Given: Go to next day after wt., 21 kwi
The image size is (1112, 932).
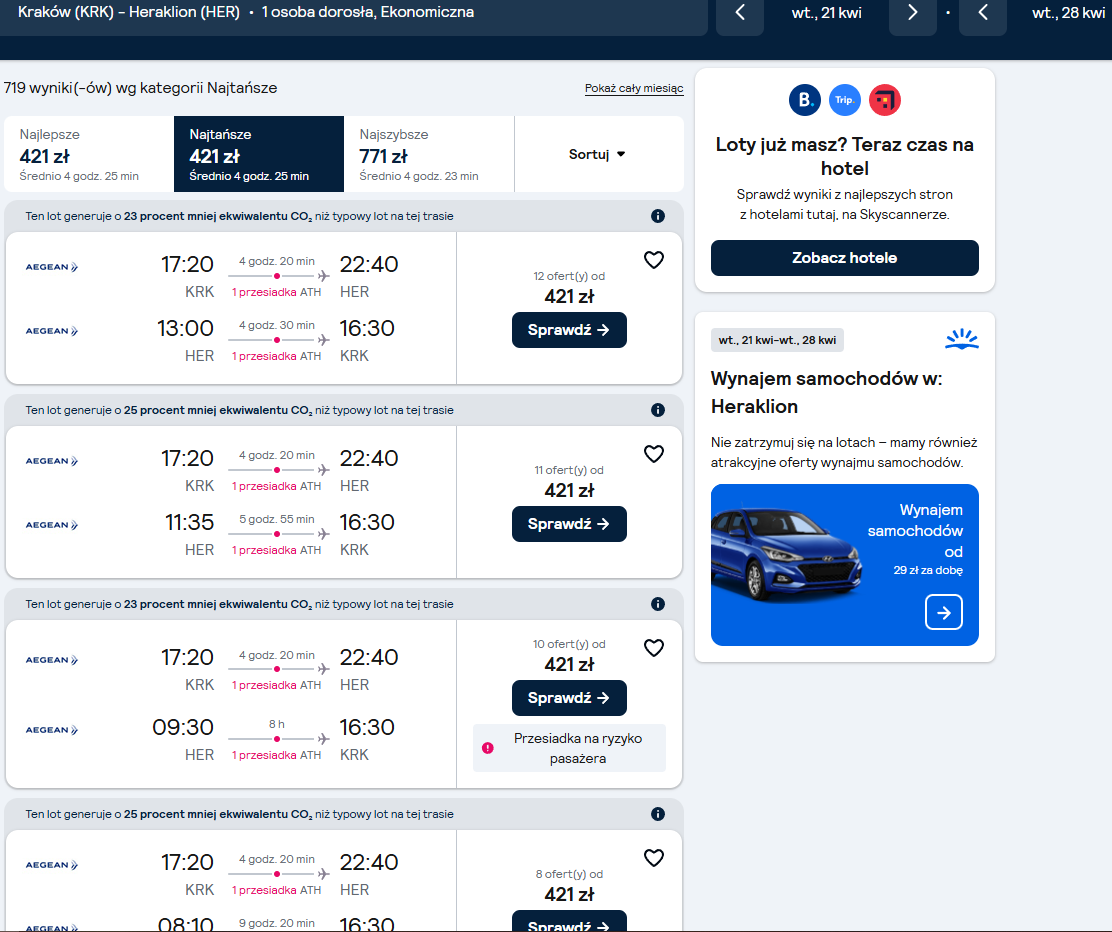Looking at the screenshot, I should [913, 13].
